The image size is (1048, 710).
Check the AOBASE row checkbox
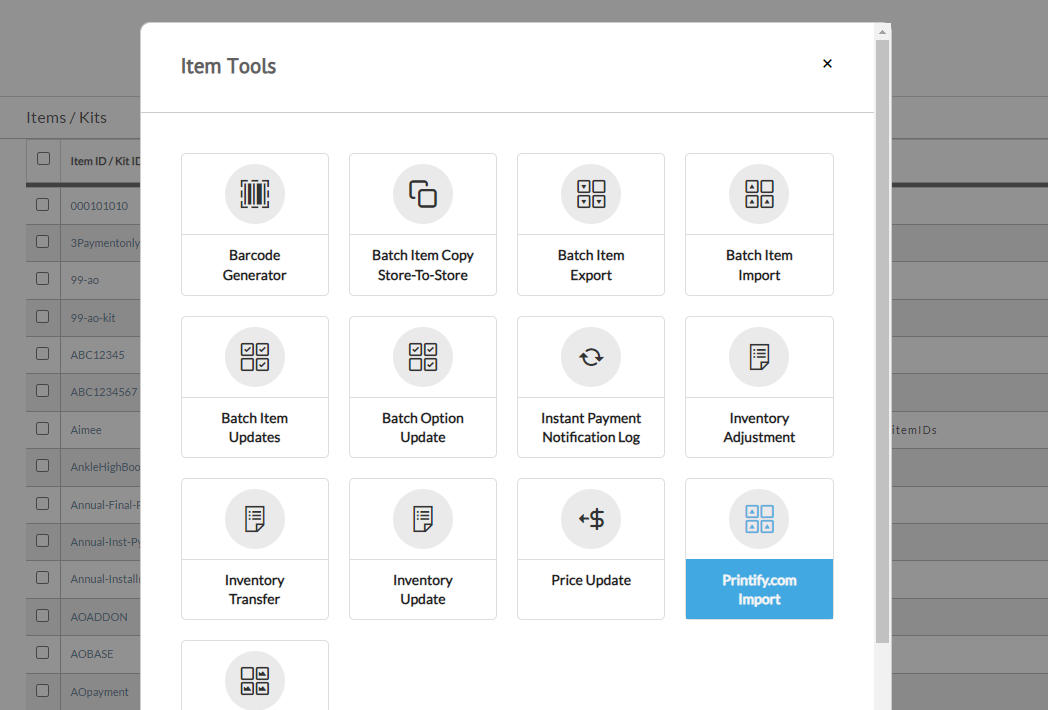pyautogui.click(x=43, y=653)
